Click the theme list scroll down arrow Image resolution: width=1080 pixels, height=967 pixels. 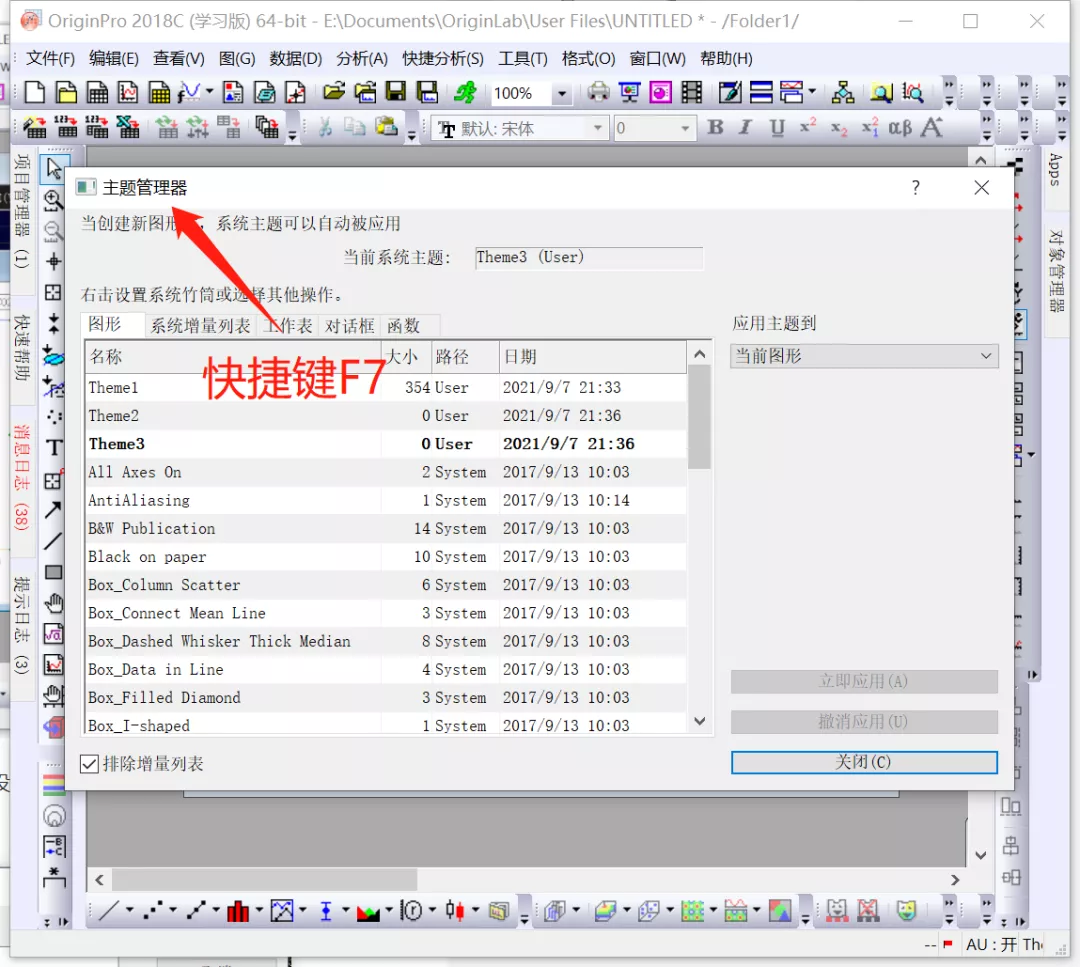(699, 720)
